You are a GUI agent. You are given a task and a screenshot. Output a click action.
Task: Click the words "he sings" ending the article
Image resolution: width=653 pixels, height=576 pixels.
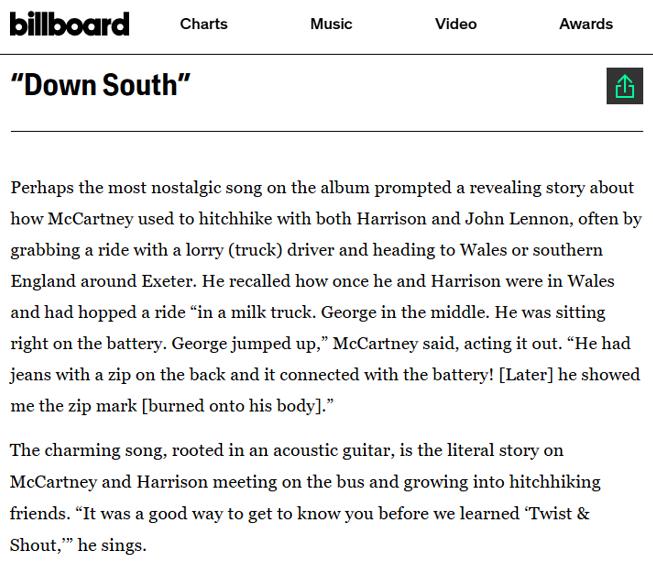pos(112,545)
